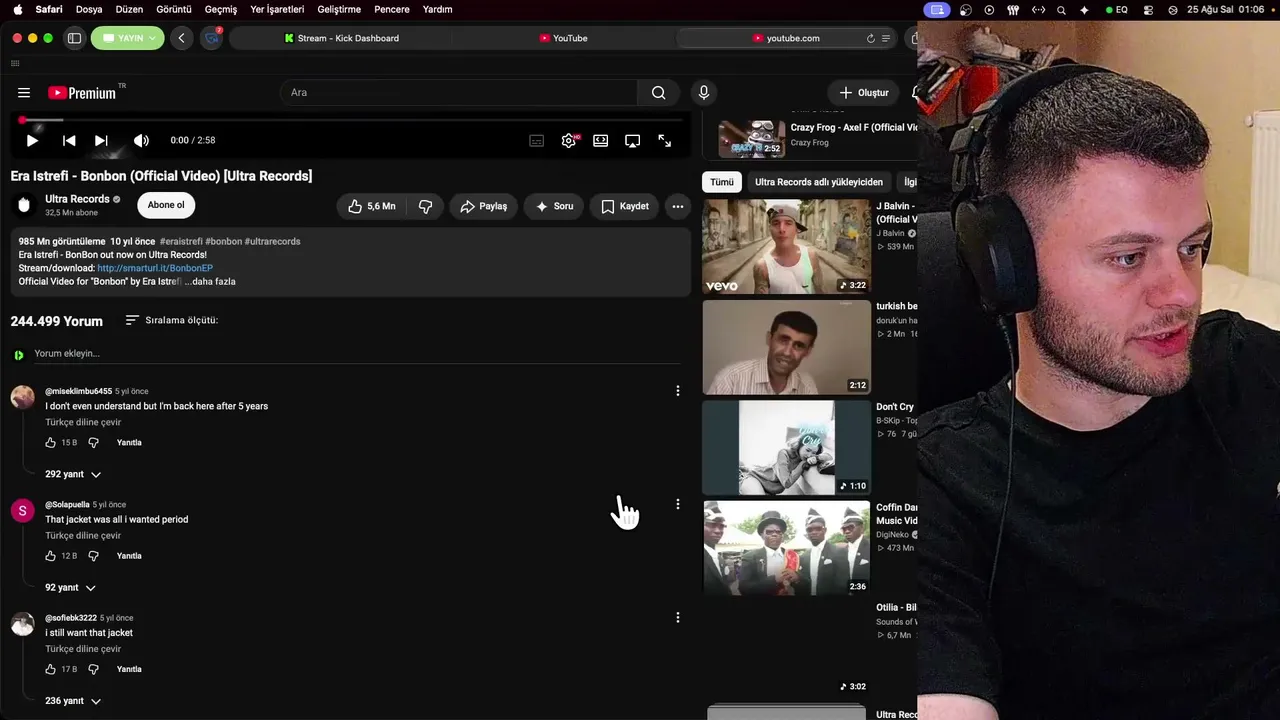Open options menu for @miseklimbu6455's comment
1280x720 pixels.
[678, 391]
